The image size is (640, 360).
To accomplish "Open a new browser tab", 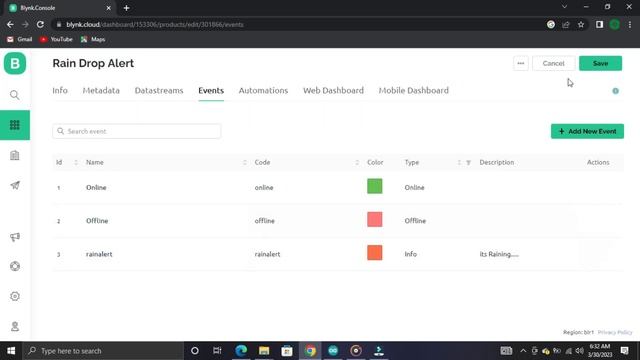I will coord(127,8).
